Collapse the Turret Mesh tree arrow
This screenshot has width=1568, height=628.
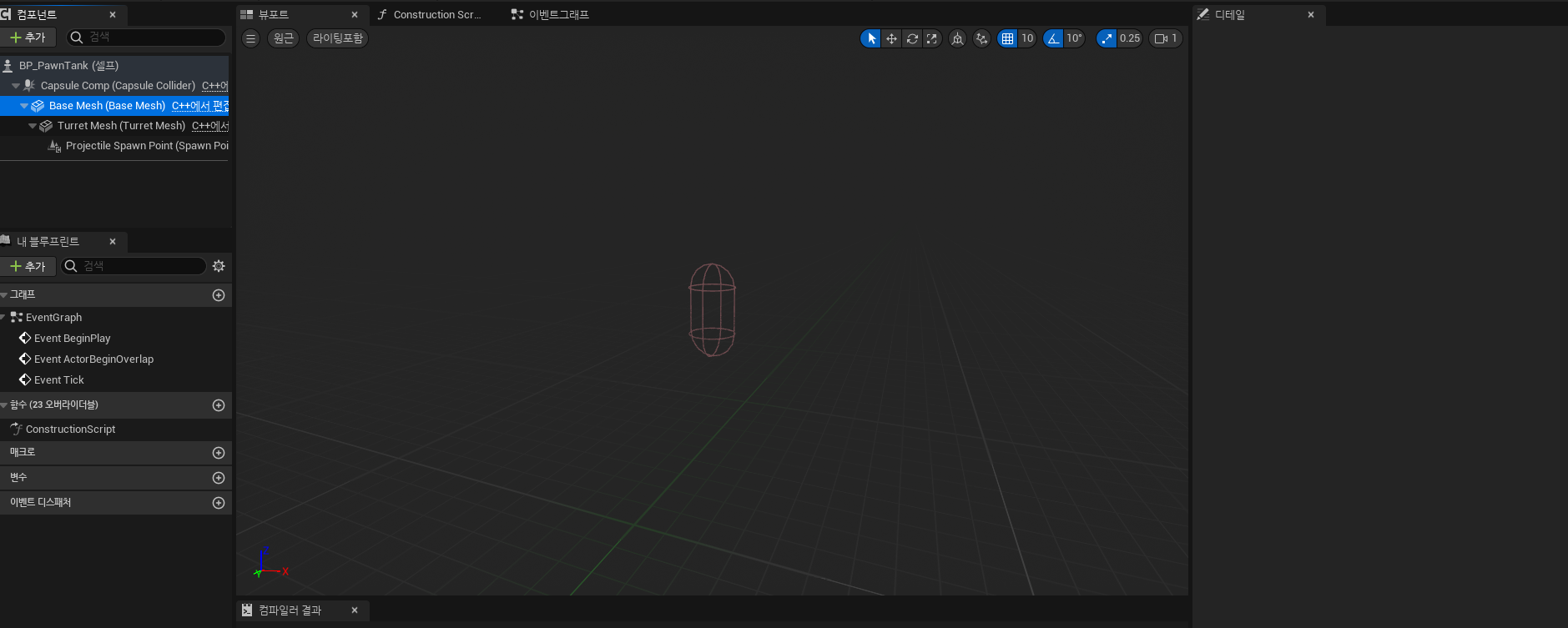pyautogui.click(x=33, y=126)
